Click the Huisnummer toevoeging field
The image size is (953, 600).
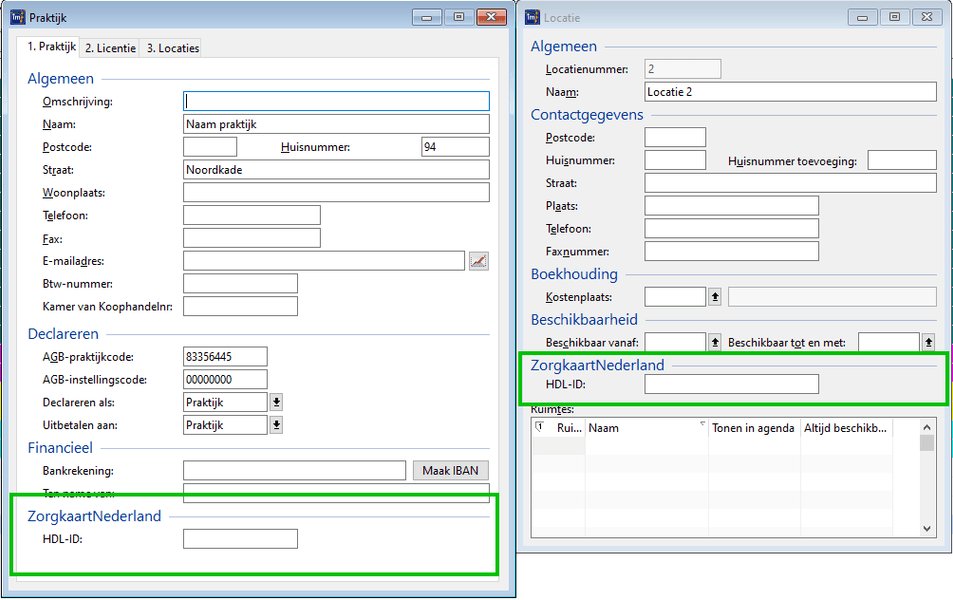pyautogui.click(x=902, y=160)
